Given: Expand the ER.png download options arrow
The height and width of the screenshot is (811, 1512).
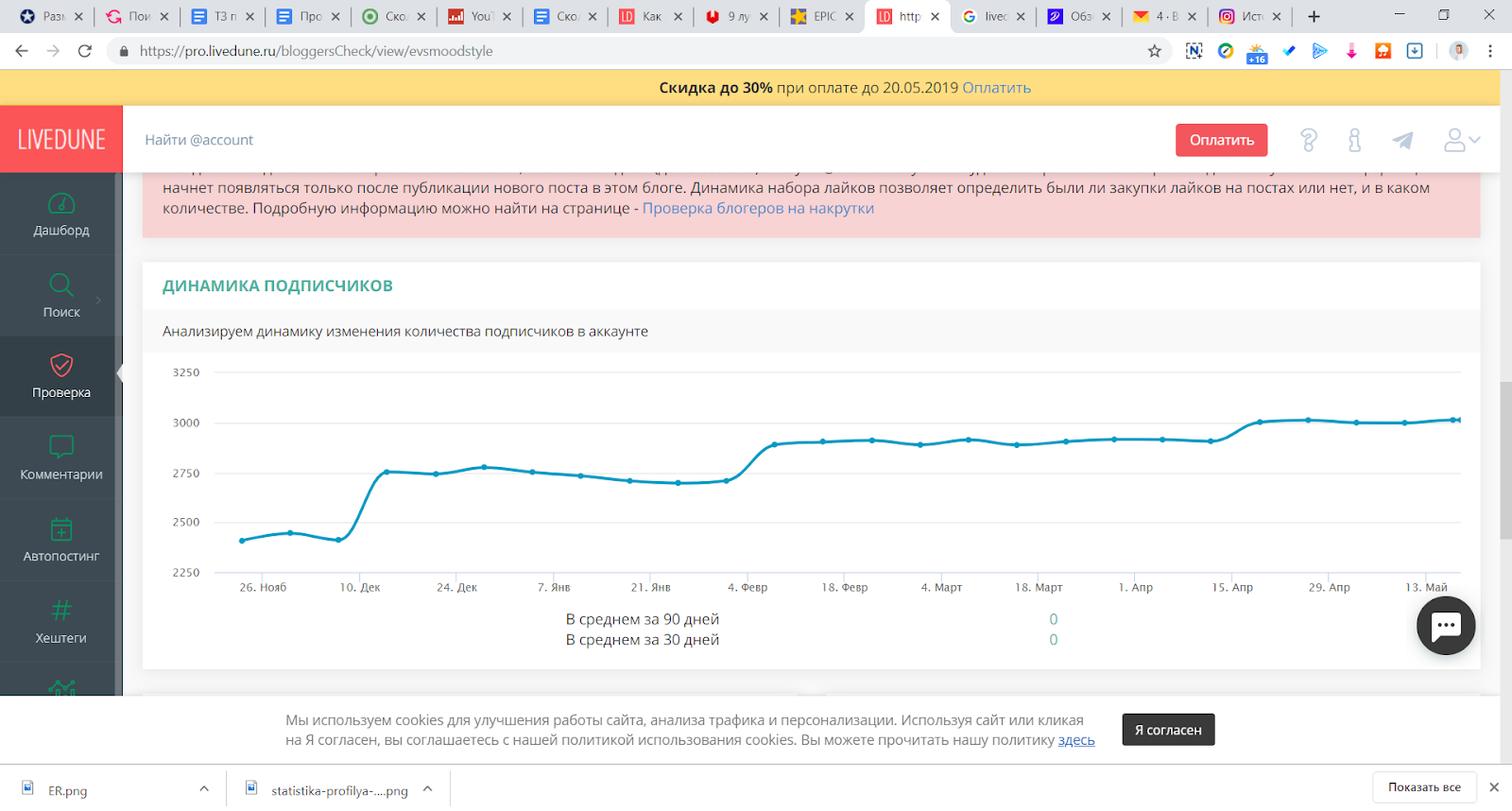Looking at the screenshot, I should click(x=204, y=788).
